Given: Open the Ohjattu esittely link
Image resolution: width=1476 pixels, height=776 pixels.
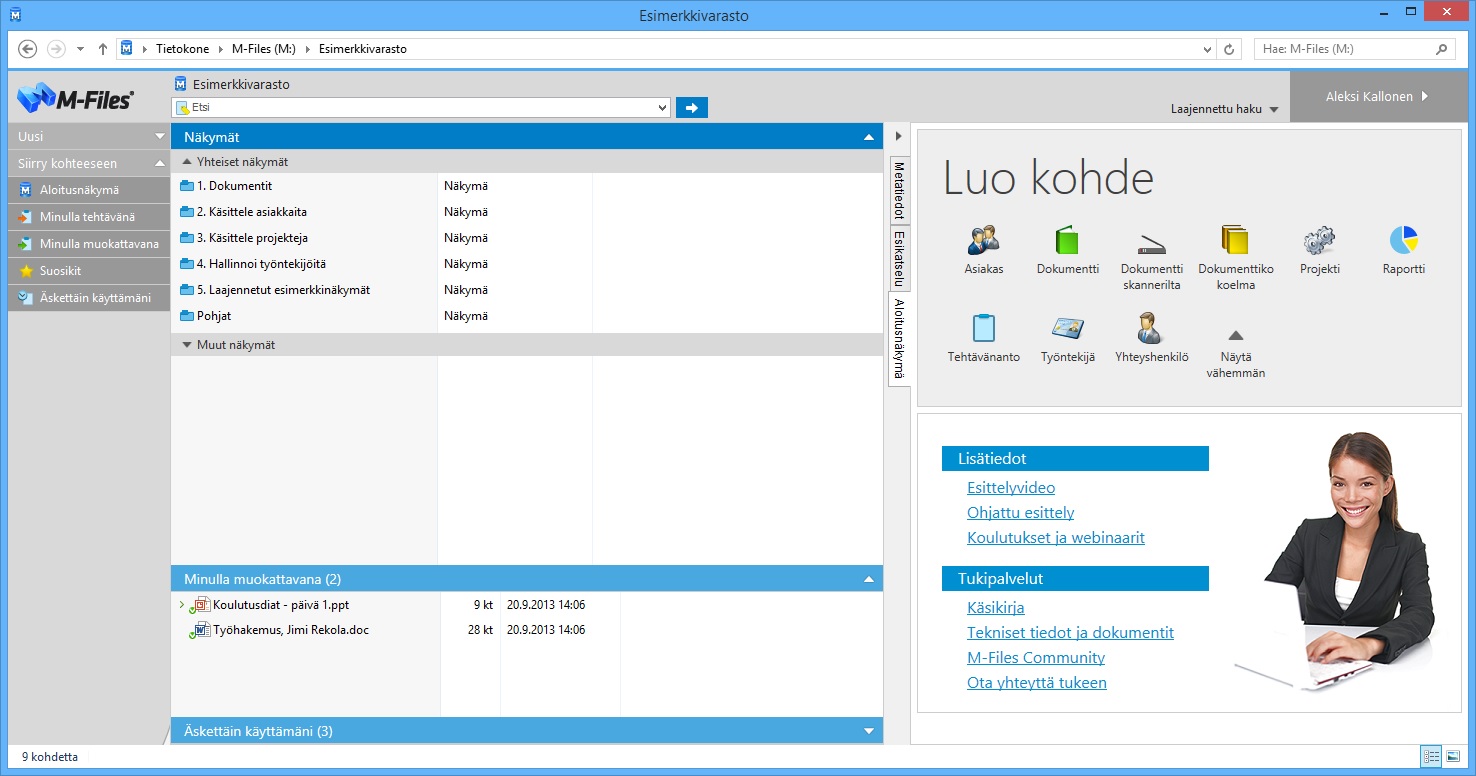Looking at the screenshot, I should coord(1020,513).
